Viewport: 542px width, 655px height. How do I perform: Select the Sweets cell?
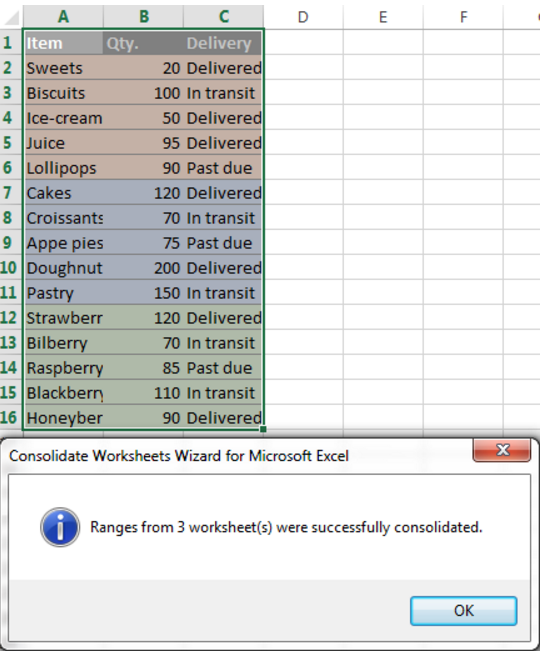coord(63,68)
